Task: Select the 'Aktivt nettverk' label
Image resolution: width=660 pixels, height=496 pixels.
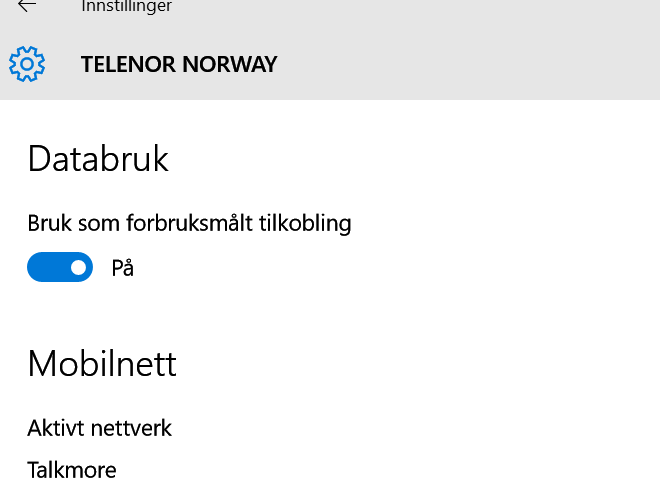Action: coord(99,428)
